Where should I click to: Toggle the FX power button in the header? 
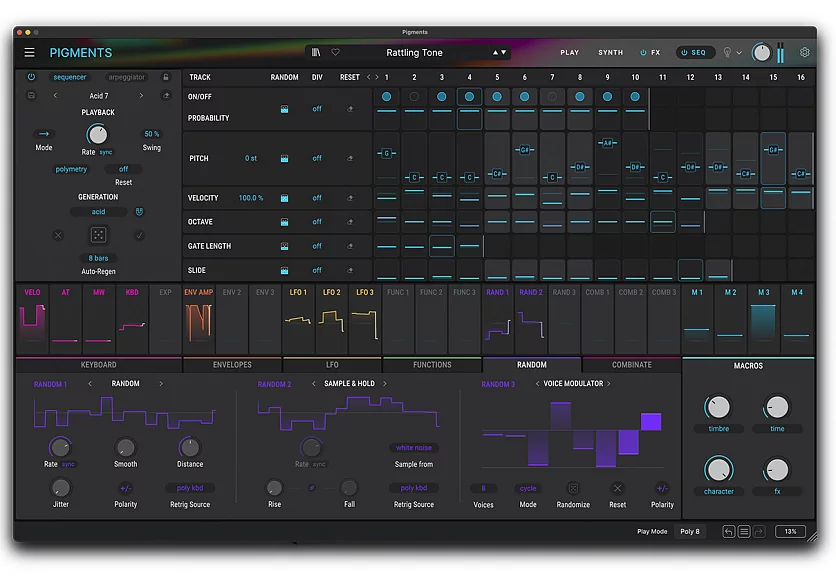[643, 52]
